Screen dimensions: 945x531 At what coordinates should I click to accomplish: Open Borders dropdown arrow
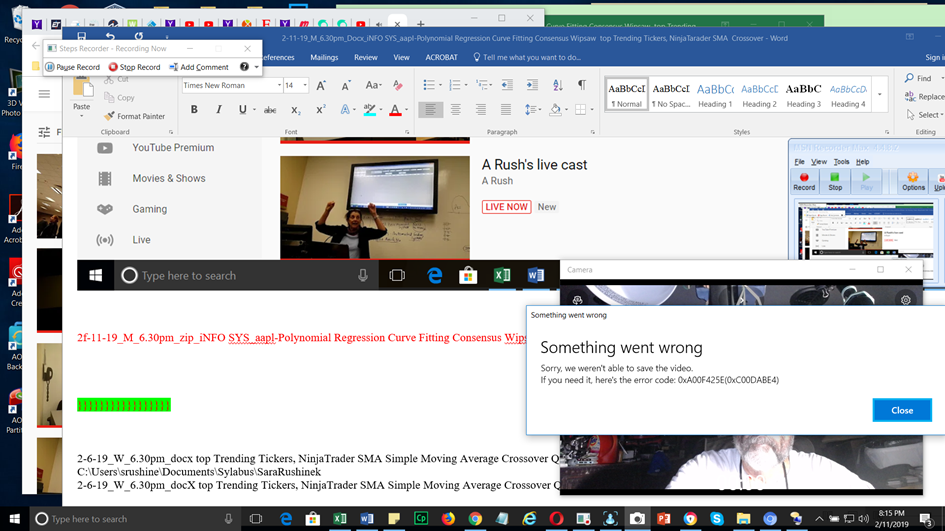click(592, 110)
